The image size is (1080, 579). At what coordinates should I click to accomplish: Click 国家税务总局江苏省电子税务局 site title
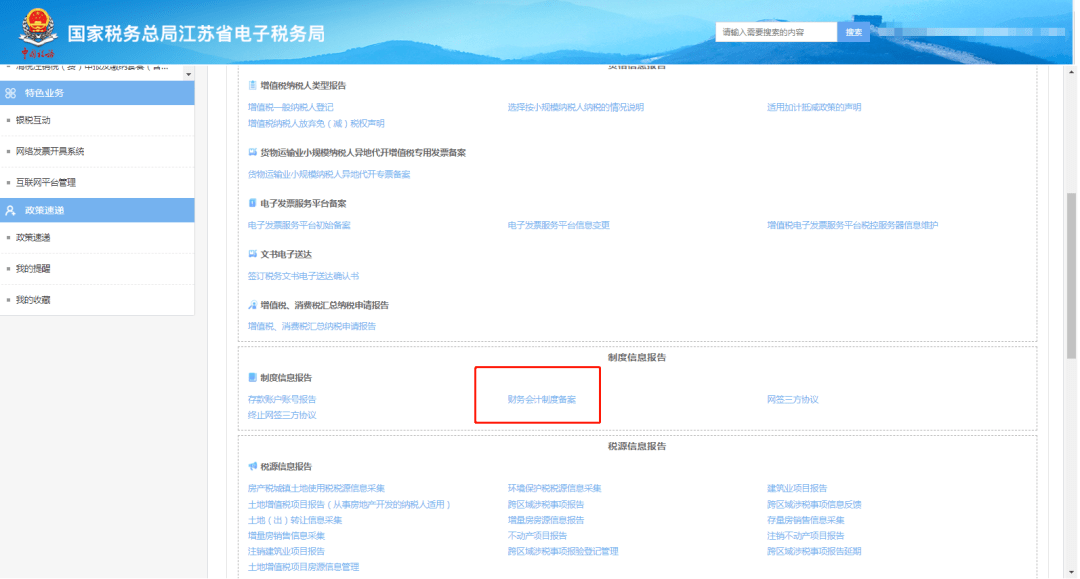pos(196,34)
